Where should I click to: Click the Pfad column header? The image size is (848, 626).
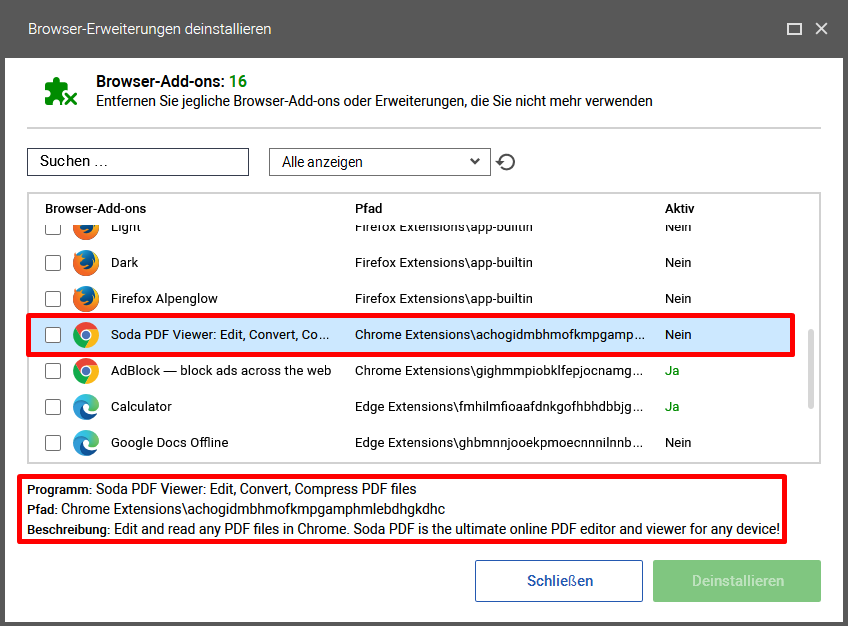coord(368,209)
